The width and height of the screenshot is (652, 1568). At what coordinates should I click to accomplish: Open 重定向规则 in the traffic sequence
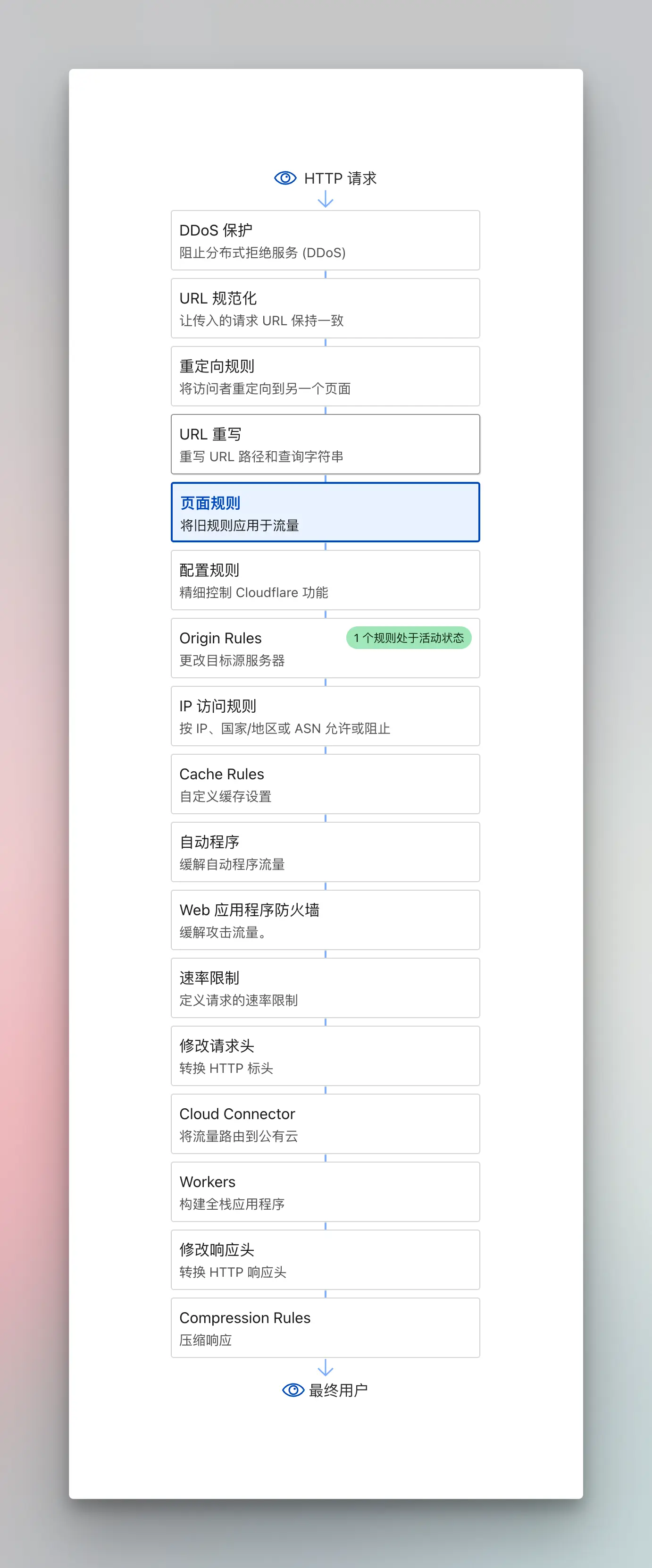point(326,376)
